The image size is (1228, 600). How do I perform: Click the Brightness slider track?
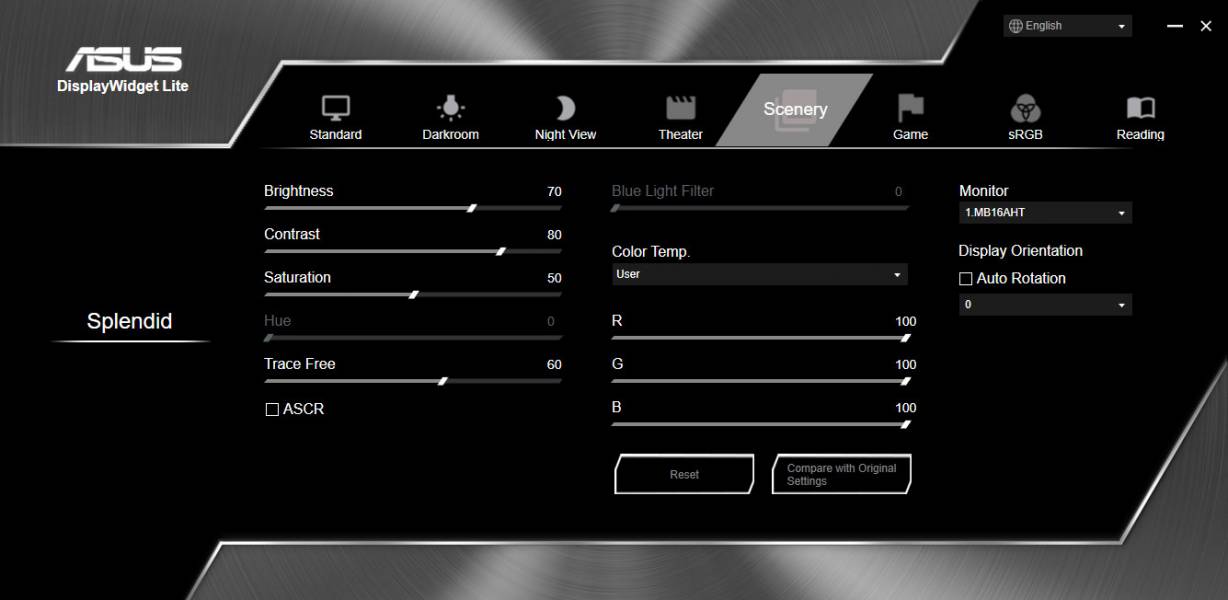click(x=413, y=208)
